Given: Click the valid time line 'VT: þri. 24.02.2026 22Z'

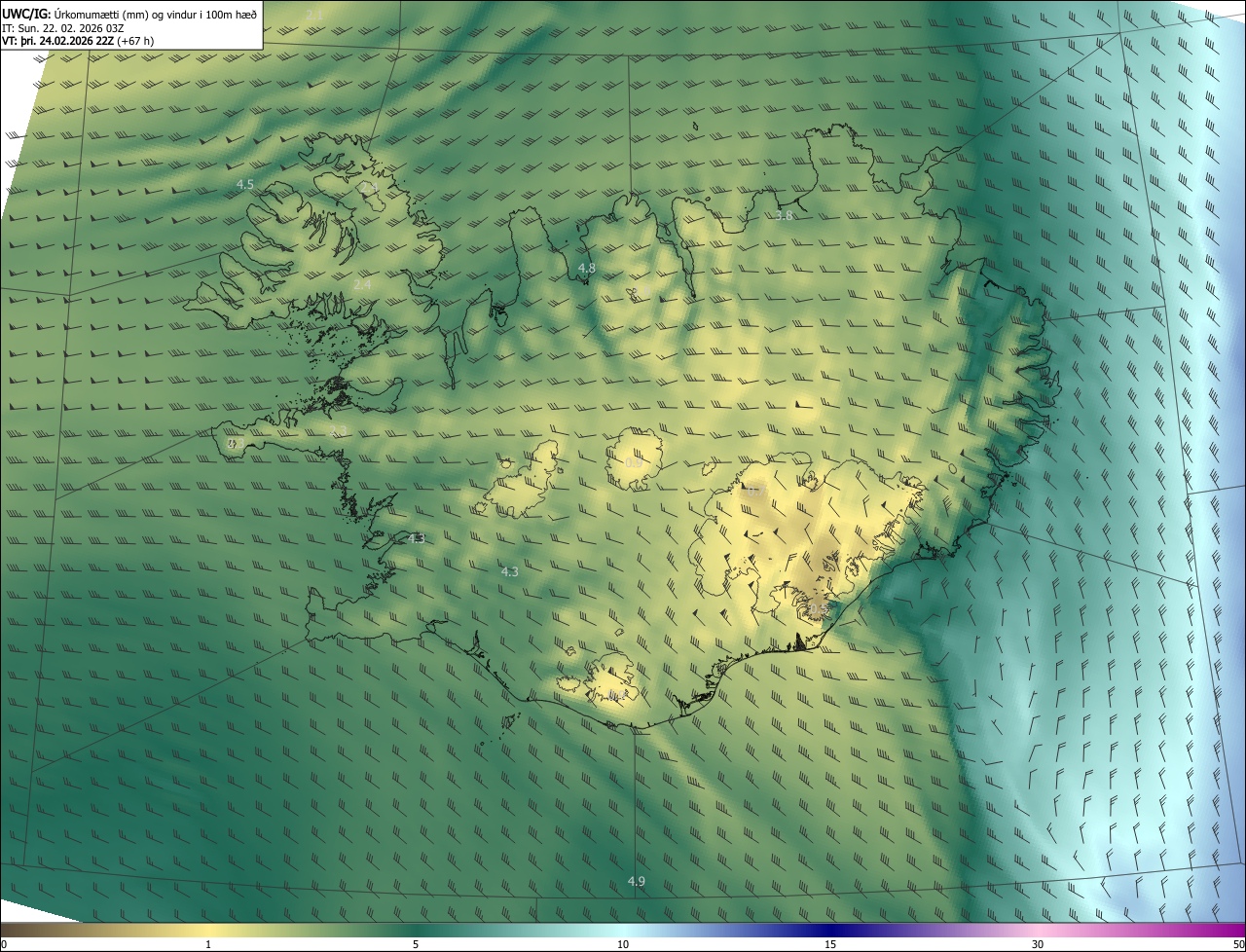Looking at the screenshot, I should 58,41.
